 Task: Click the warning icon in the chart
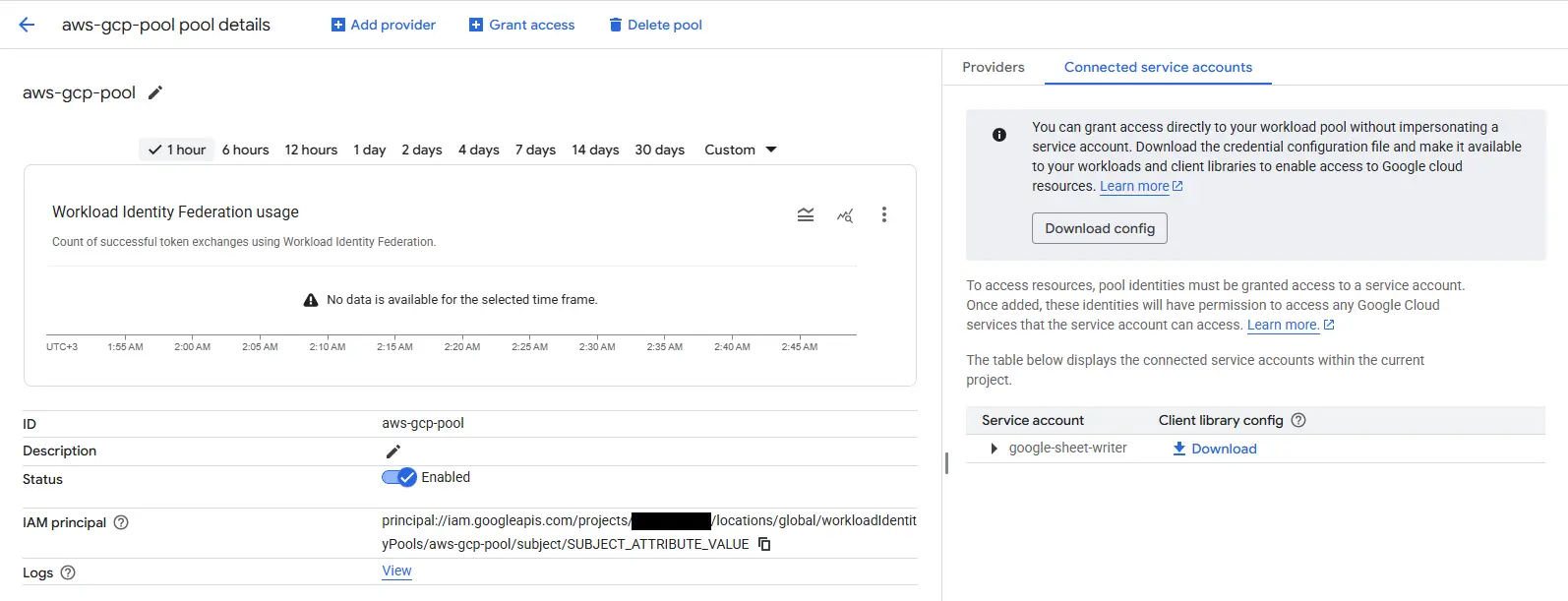coord(311,300)
